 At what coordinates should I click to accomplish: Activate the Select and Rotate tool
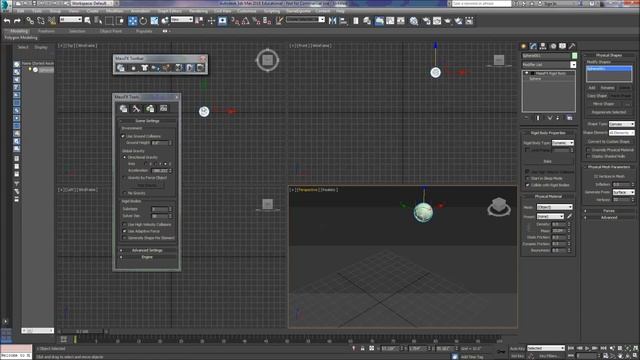tap(143, 20)
